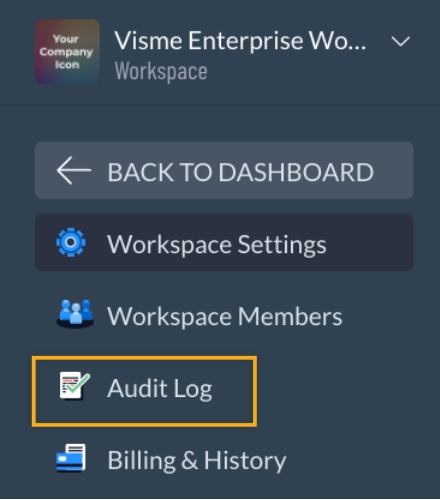Screen dimensions: 440x500
Task: Expand the workspace switcher chevron
Action: click(400, 42)
